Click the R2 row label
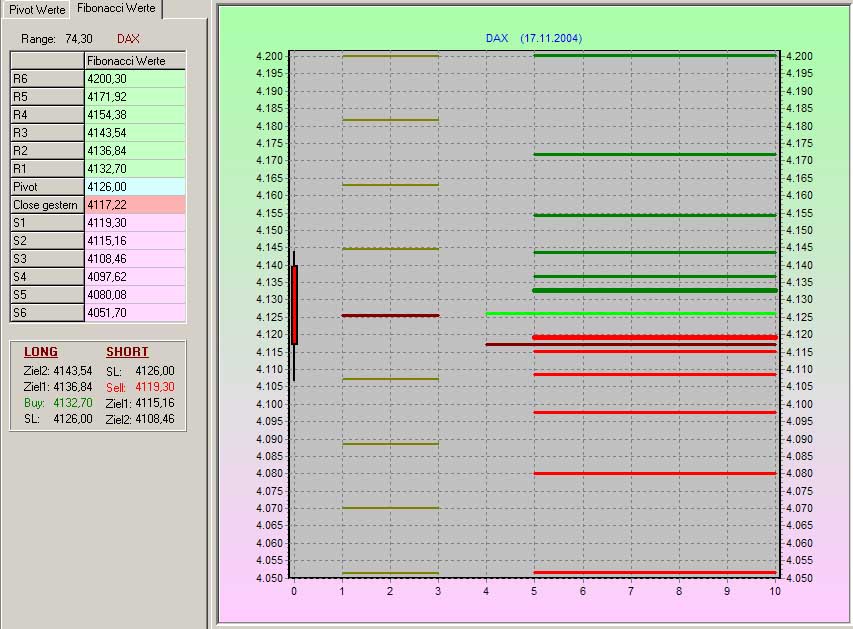 click(47, 151)
